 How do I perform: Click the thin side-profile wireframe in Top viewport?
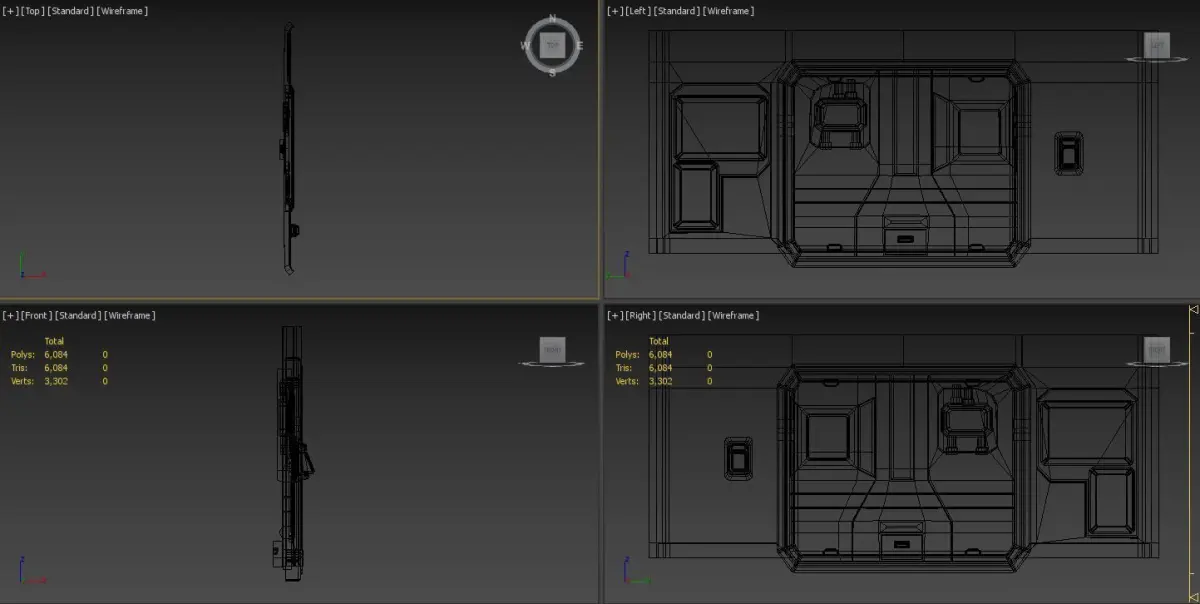(x=288, y=149)
